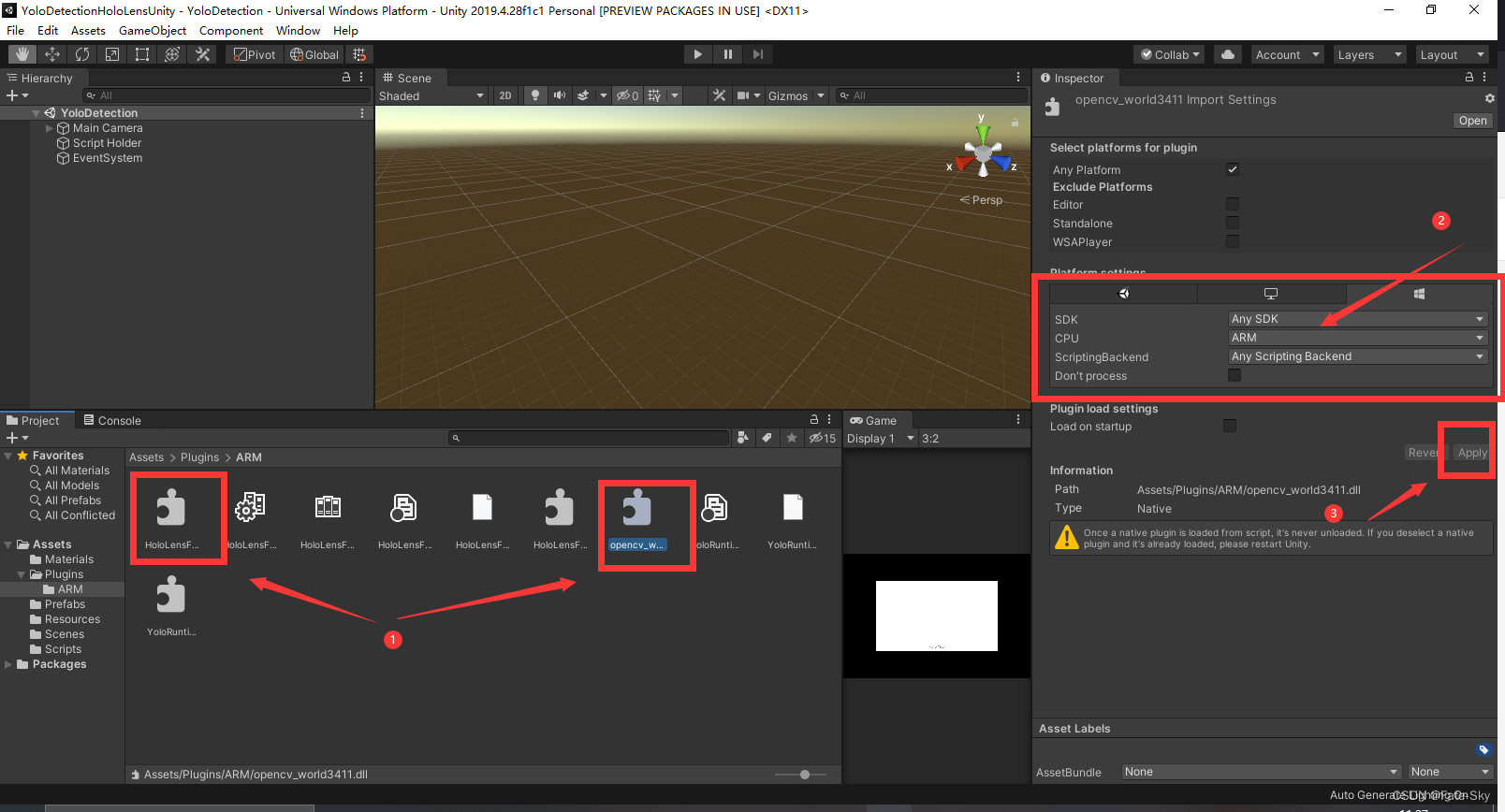Select the Standalone platform monitor tab
This screenshot has height=812, width=1505.
click(x=1271, y=294)
